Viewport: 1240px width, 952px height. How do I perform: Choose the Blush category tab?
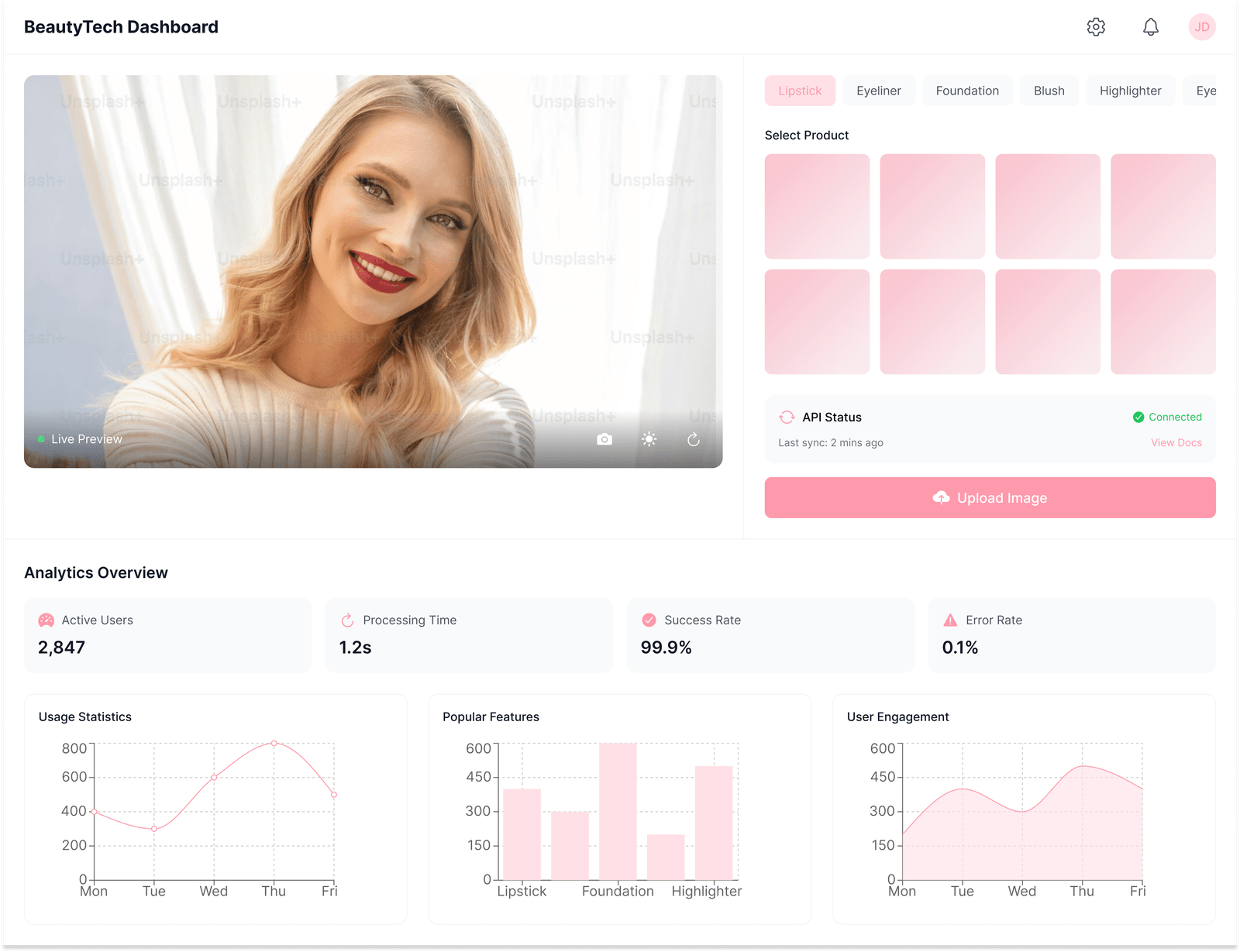click(1049, 91)
